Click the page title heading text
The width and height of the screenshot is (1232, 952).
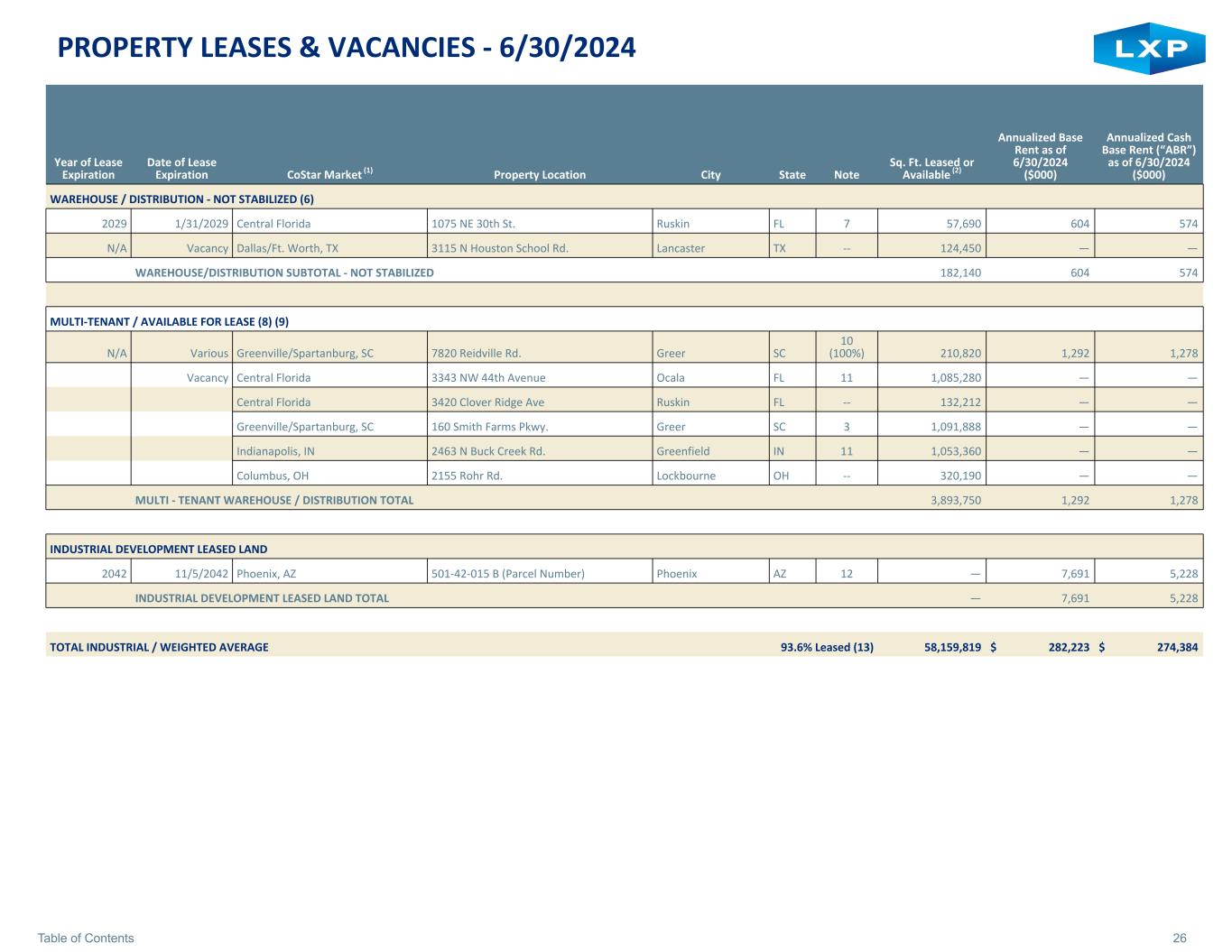point(347,47)
